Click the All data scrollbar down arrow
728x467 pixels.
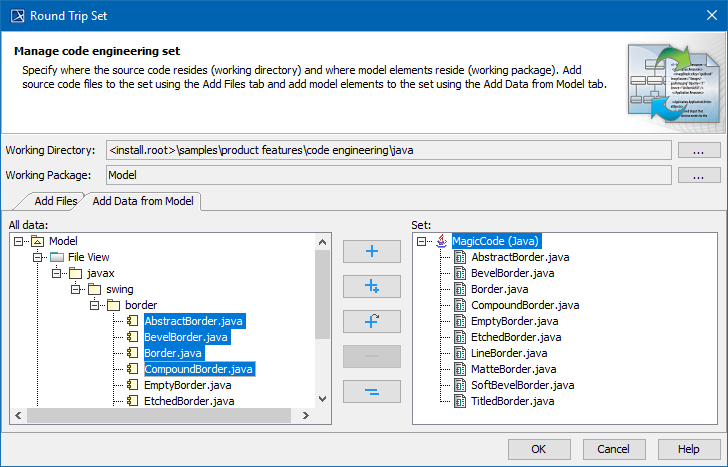[x=322, y=399]
